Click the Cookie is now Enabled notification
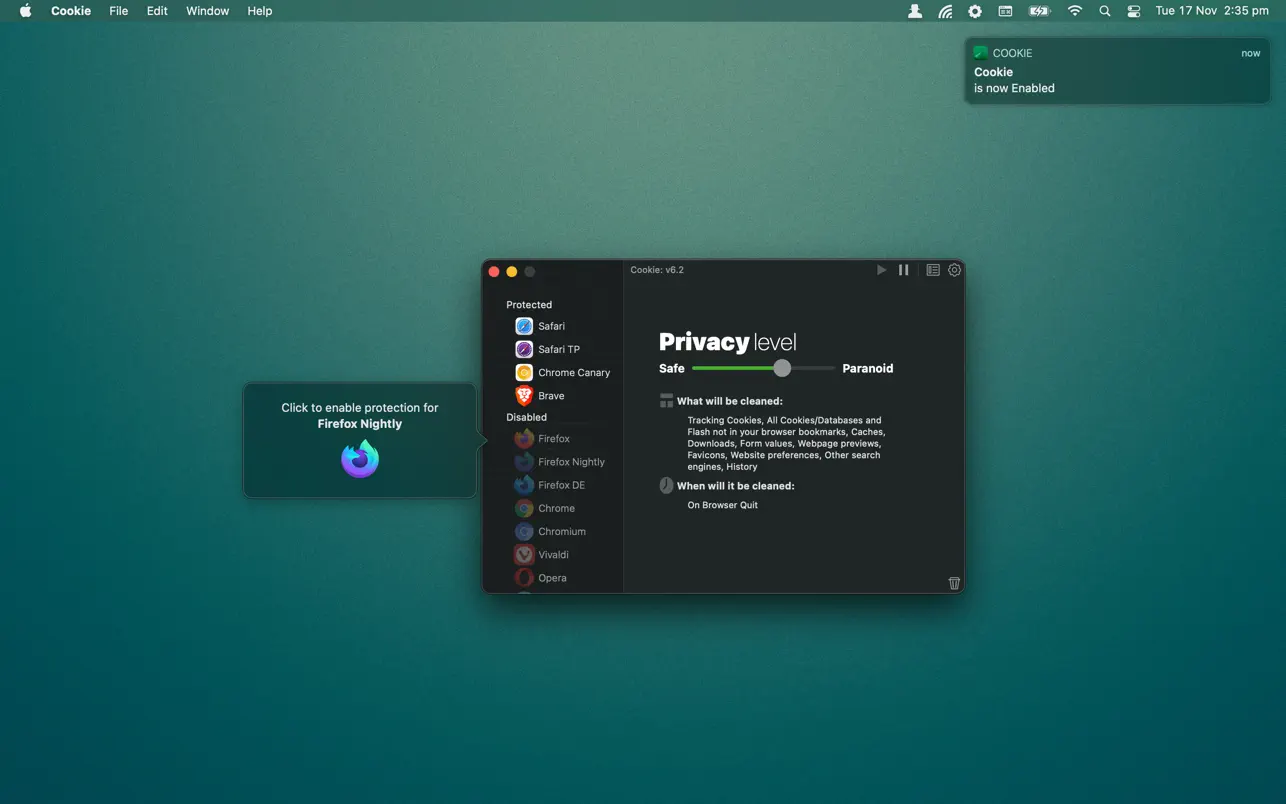Viewport: 1286px width, 804px height. [x=1116, y=71]
